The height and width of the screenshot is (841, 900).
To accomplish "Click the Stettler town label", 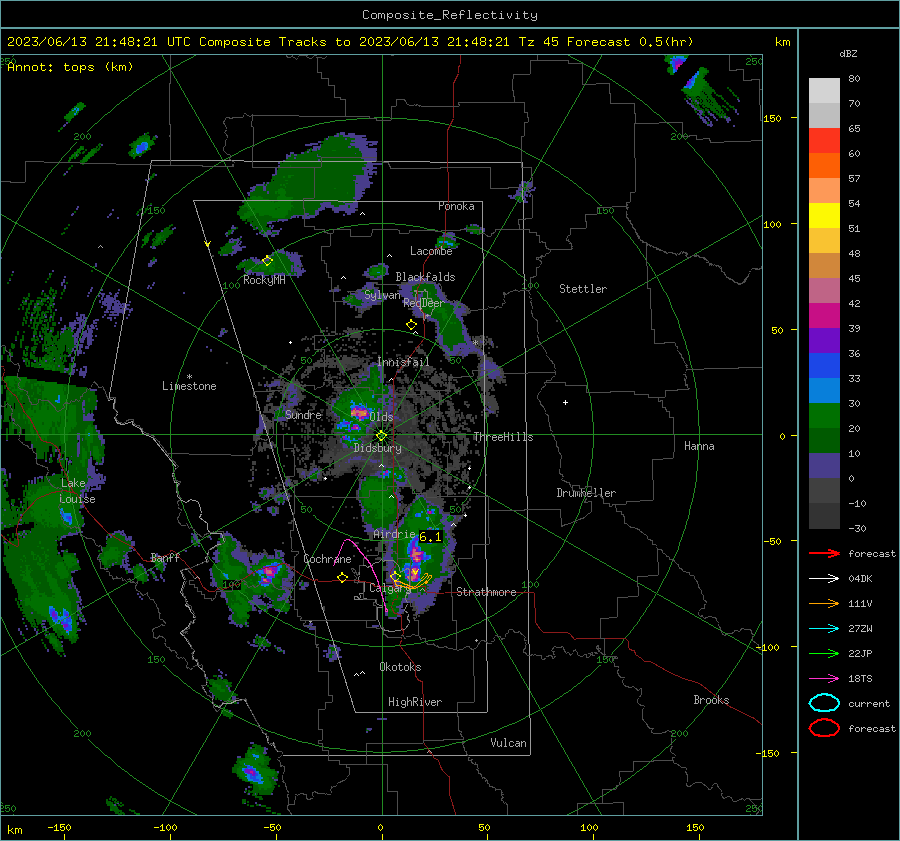I will click(583, 289).
